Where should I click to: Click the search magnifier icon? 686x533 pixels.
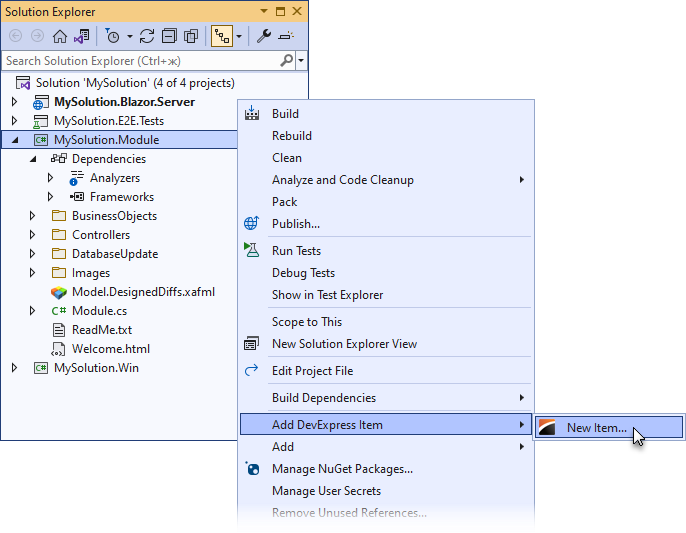[287, 60]
